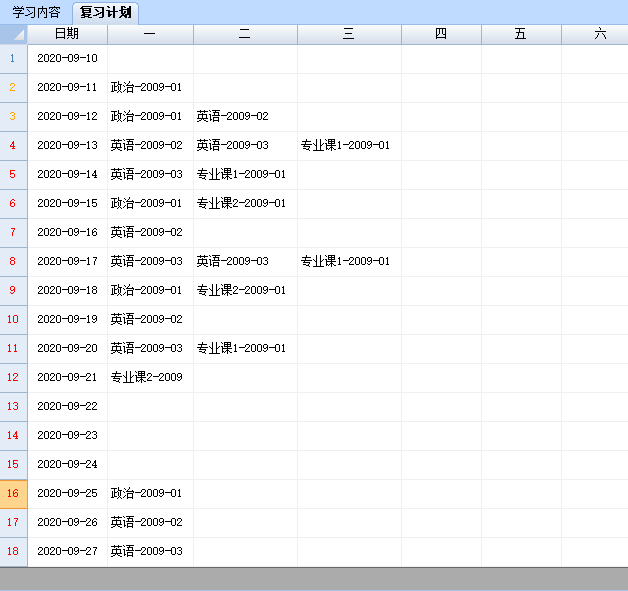Click 政治-2009-01 in the 2020-09-11 row
The width and height of the screenshot is (628, 591).
150,88
